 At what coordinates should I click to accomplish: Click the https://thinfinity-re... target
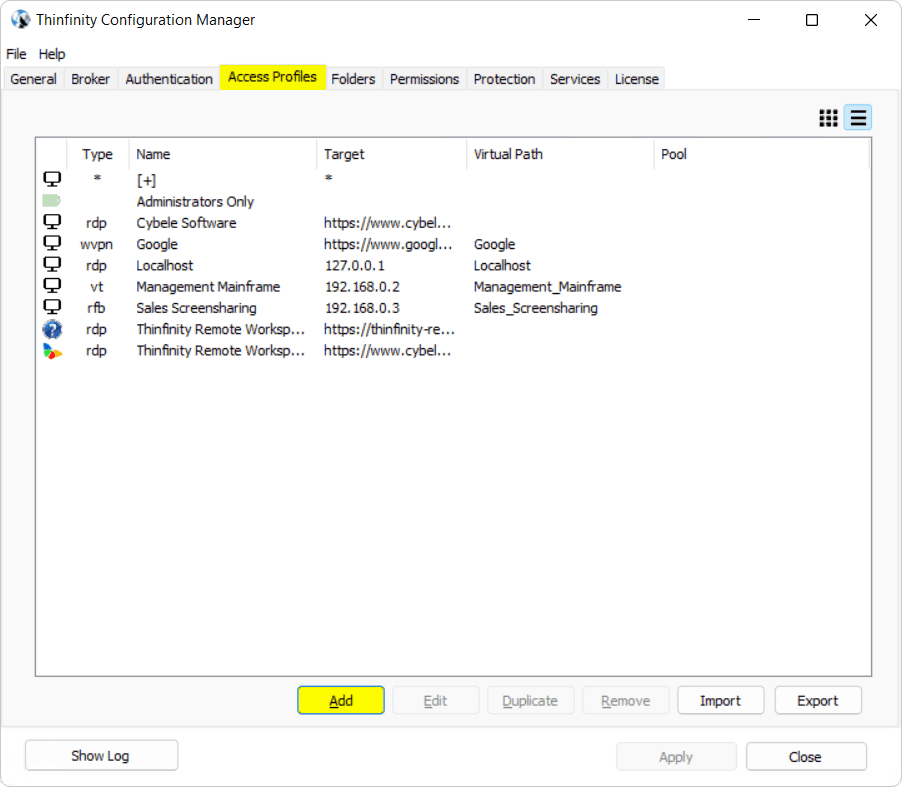pyautogui.click(x=389, y=329)
